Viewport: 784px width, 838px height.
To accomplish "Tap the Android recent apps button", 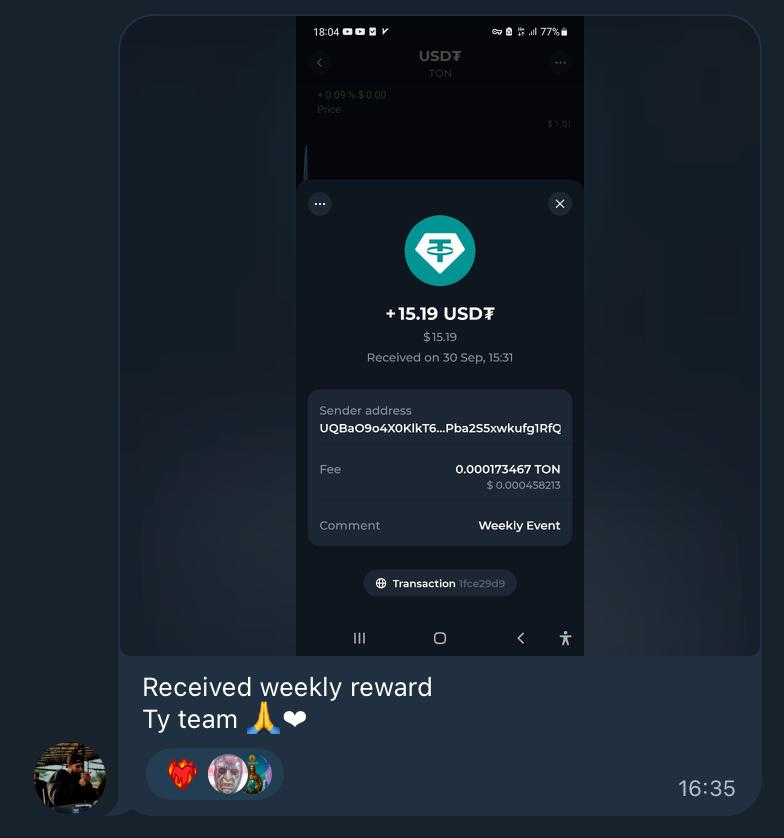I will pyautogui.click(x=359, y=638).
